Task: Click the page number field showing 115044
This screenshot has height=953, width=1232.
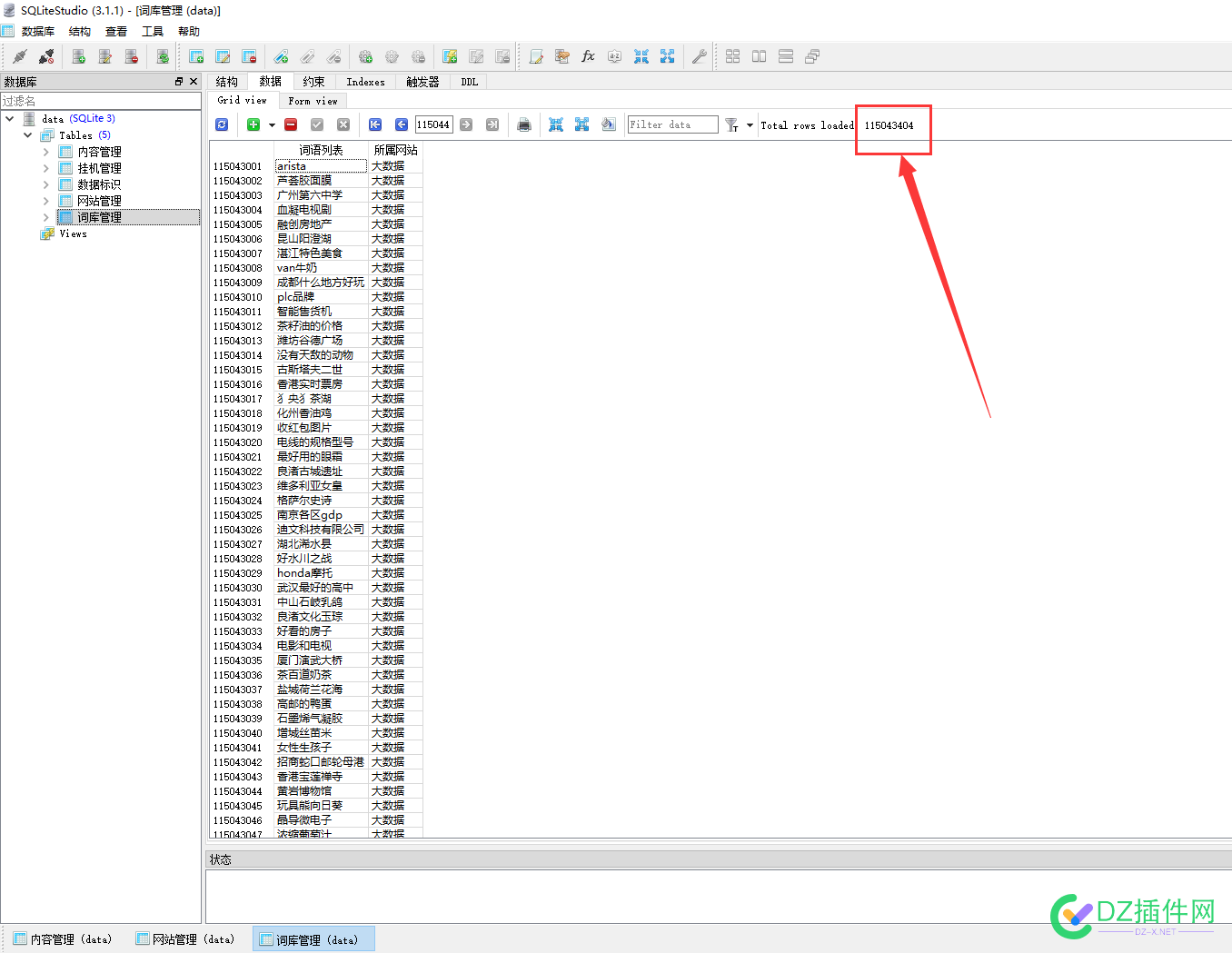Action: pyautogui.click(x=433, y=124)
